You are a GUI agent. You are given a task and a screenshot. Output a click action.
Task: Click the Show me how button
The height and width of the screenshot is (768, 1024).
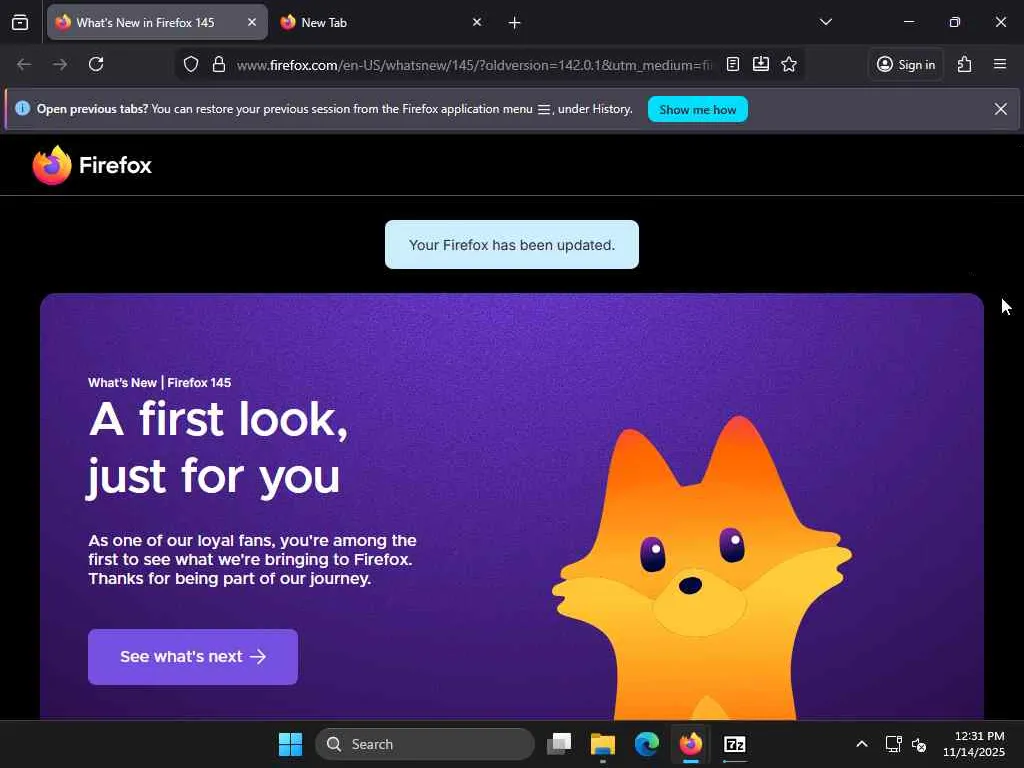click(697, 109)
